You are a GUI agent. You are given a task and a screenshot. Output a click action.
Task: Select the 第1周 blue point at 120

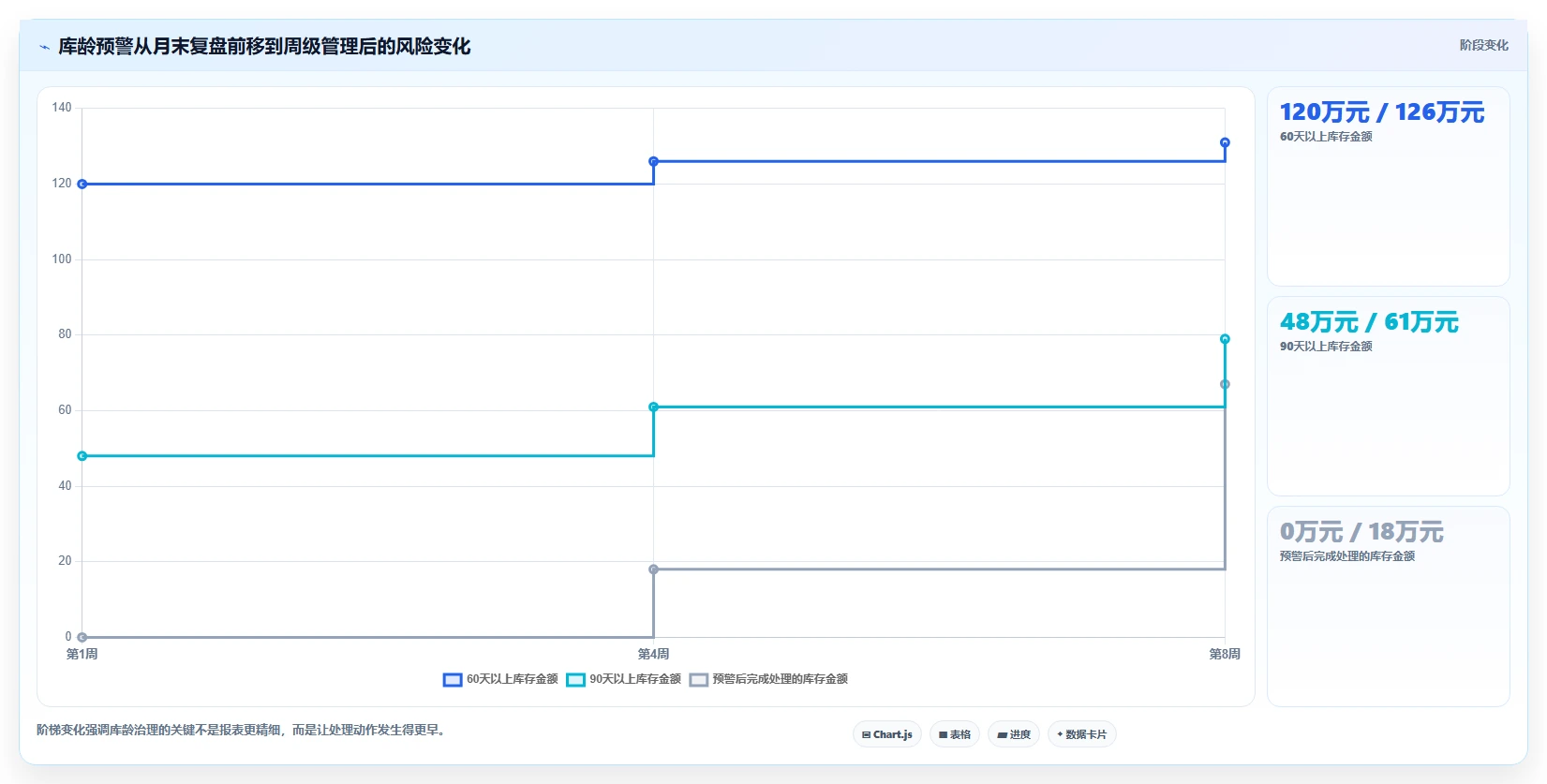click(x=82, y=184)
